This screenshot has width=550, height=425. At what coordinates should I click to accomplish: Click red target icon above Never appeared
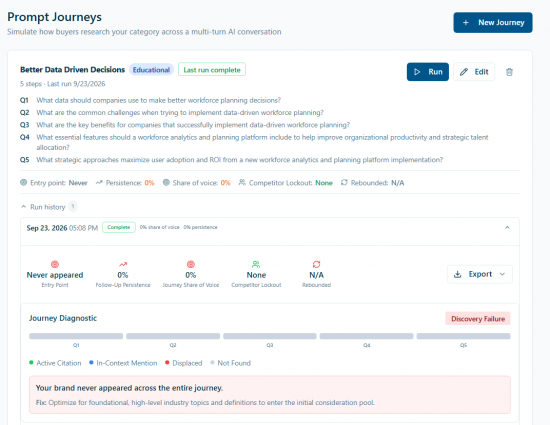click(55, 264)
